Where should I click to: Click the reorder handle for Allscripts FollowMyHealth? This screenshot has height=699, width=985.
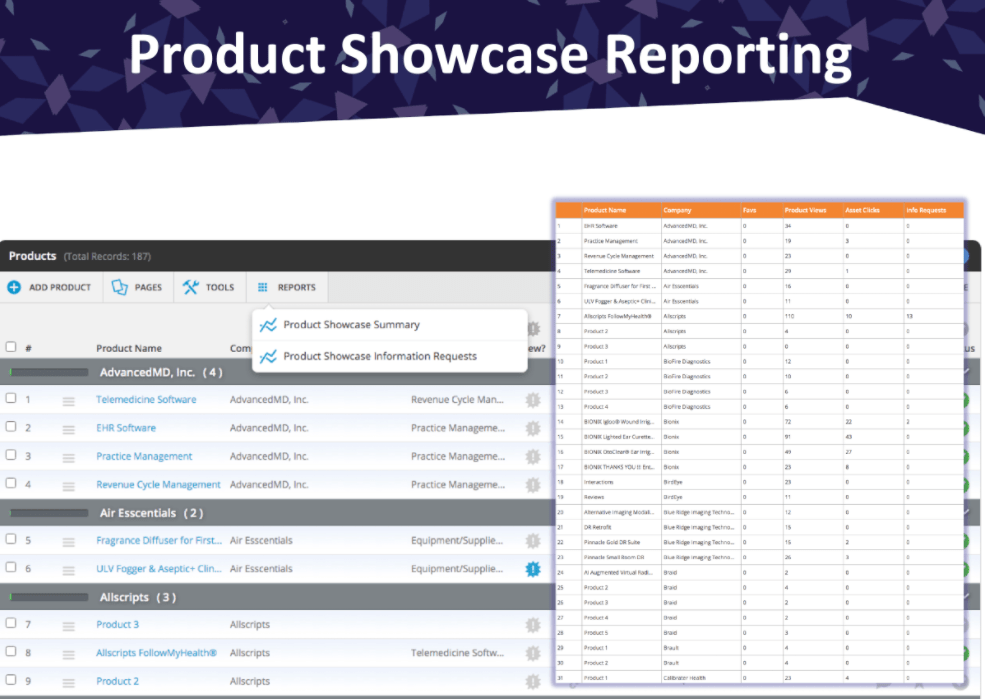[x=68, y=654]
